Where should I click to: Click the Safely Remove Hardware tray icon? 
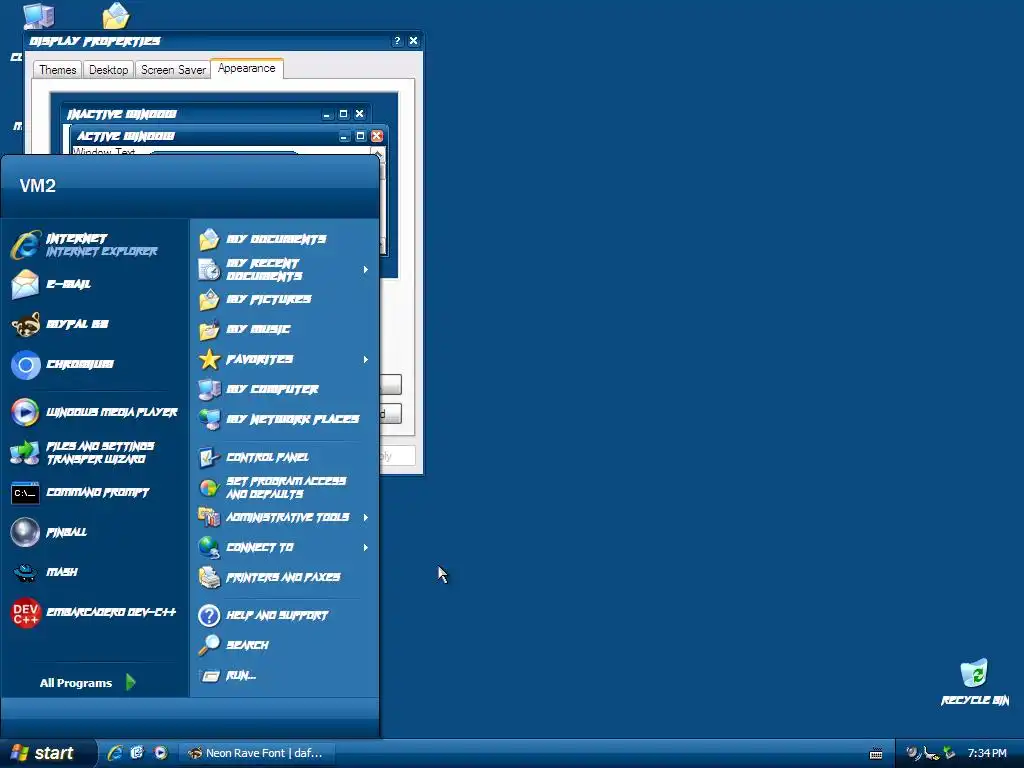(x=949, y=753)
